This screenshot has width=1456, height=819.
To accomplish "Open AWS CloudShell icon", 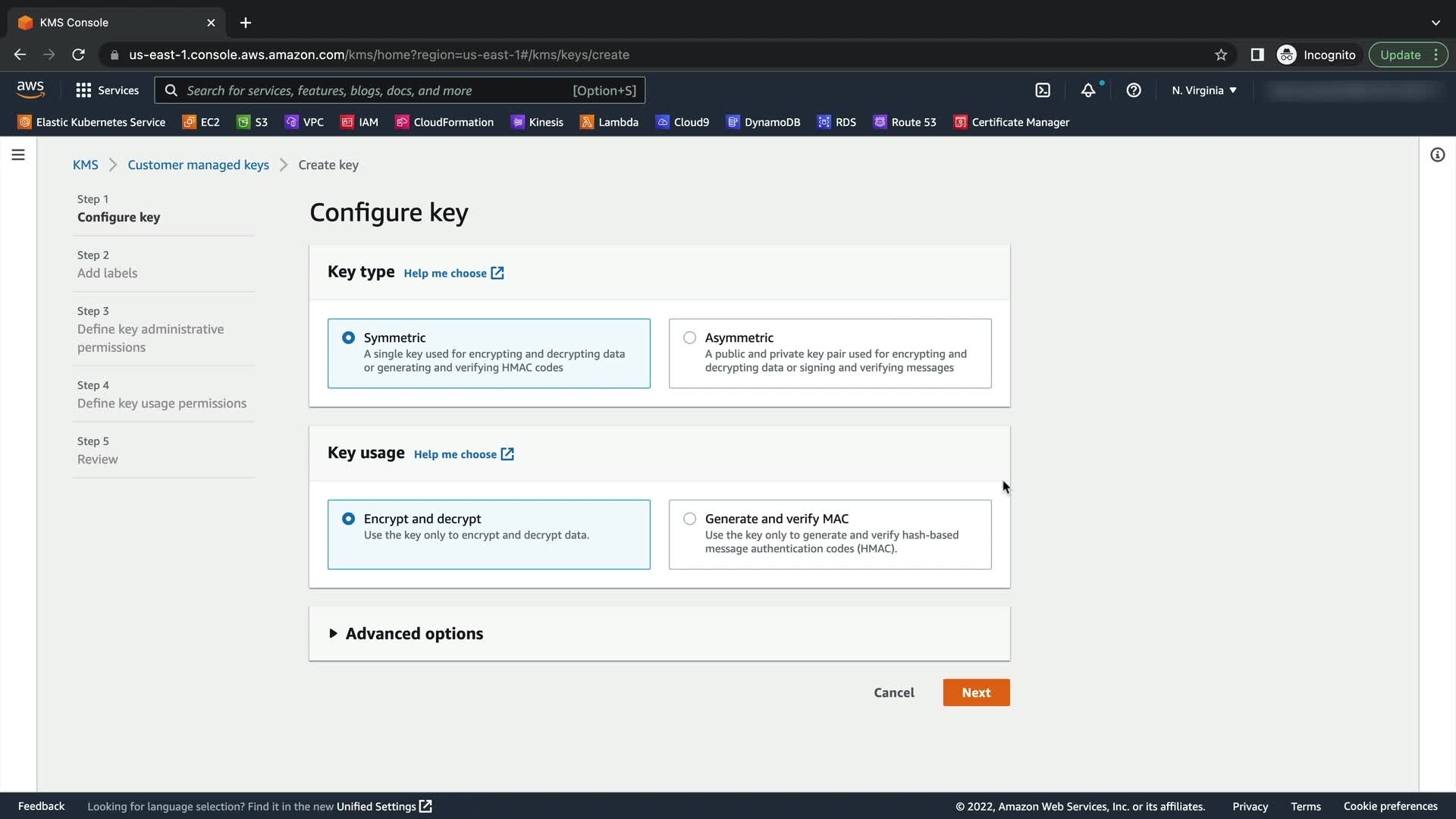I will click(x=1043, y=90).
